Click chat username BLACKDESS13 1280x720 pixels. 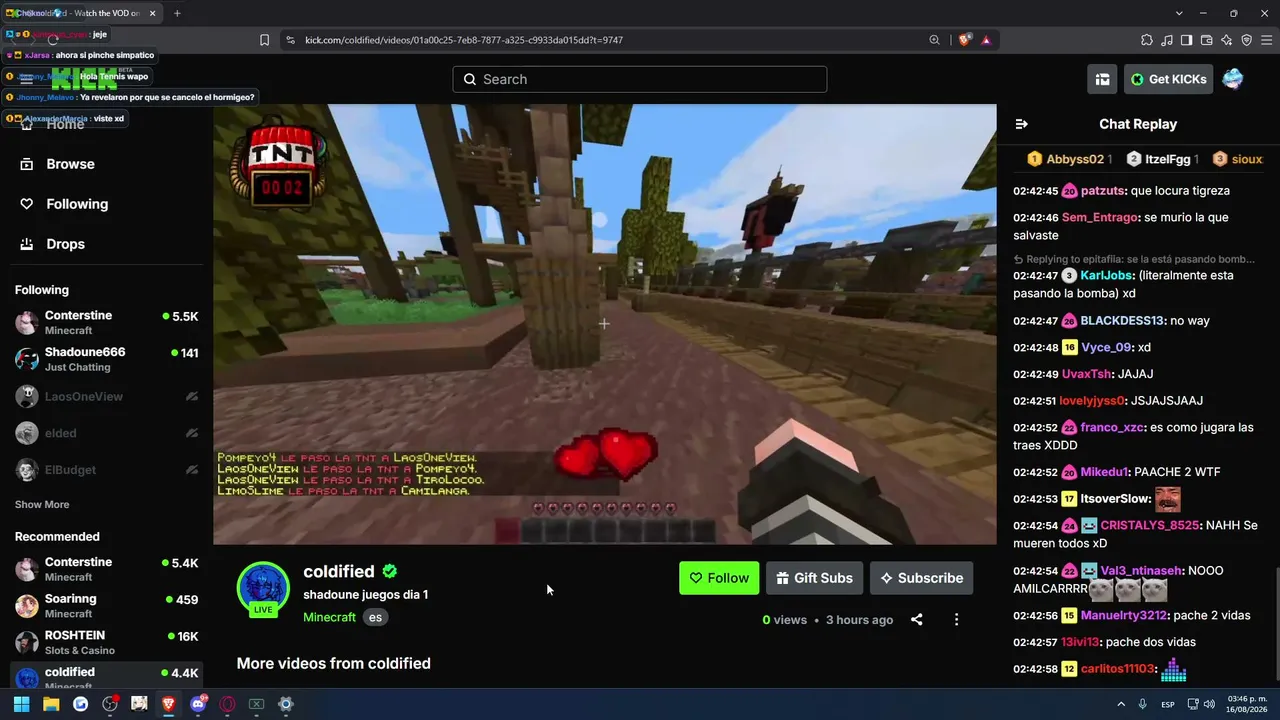[x=1122, y=321]
